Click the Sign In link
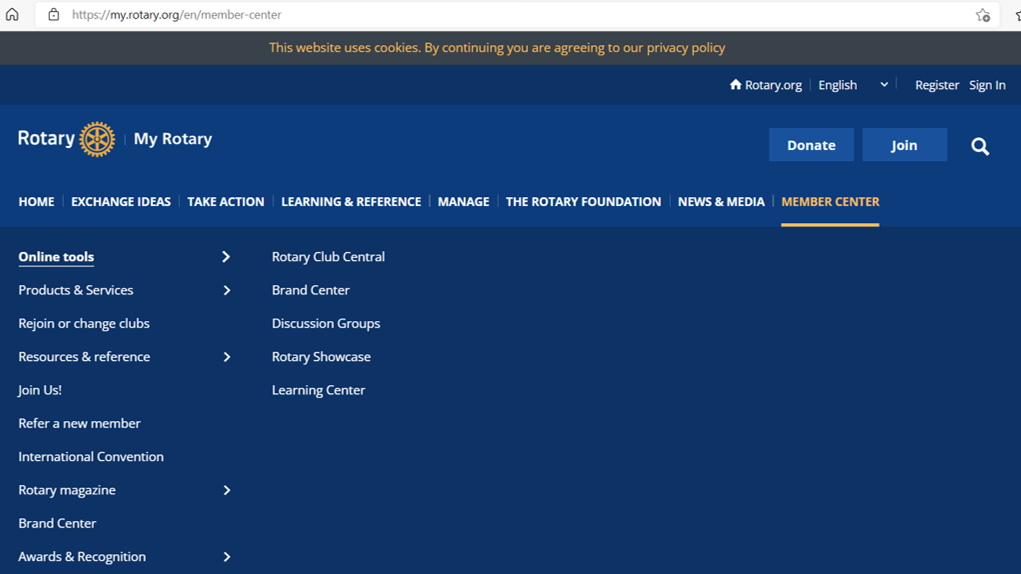 [987, 85]
